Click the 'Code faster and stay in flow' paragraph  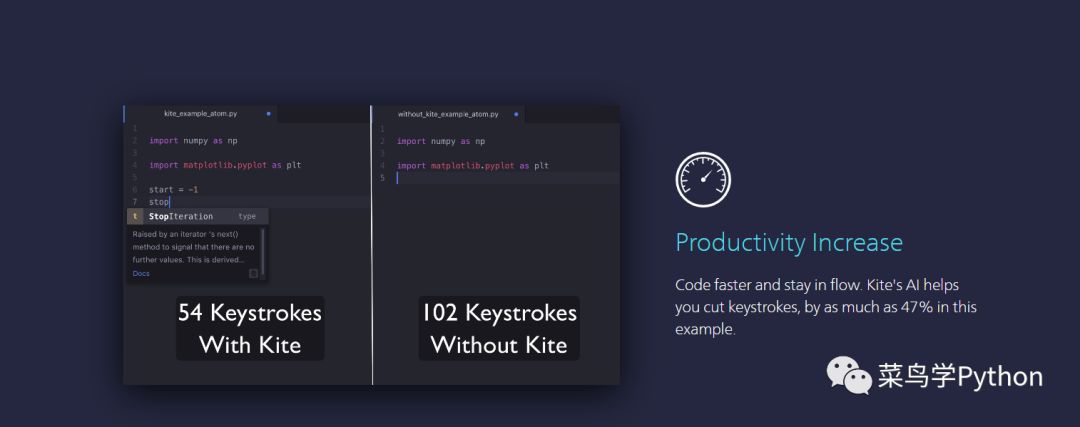[826, 306]
